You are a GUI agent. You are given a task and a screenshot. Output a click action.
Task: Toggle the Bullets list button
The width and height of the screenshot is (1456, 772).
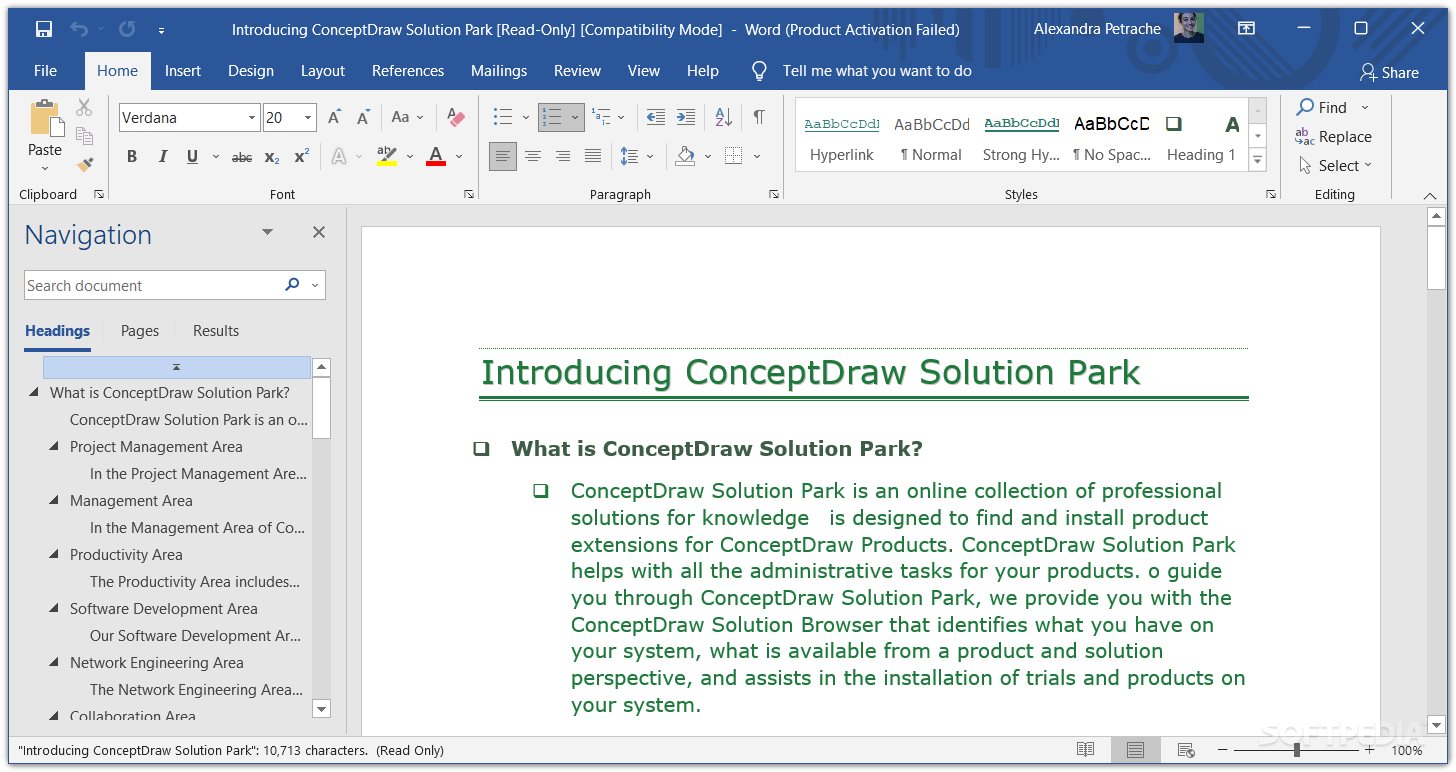tap(504, 117)
